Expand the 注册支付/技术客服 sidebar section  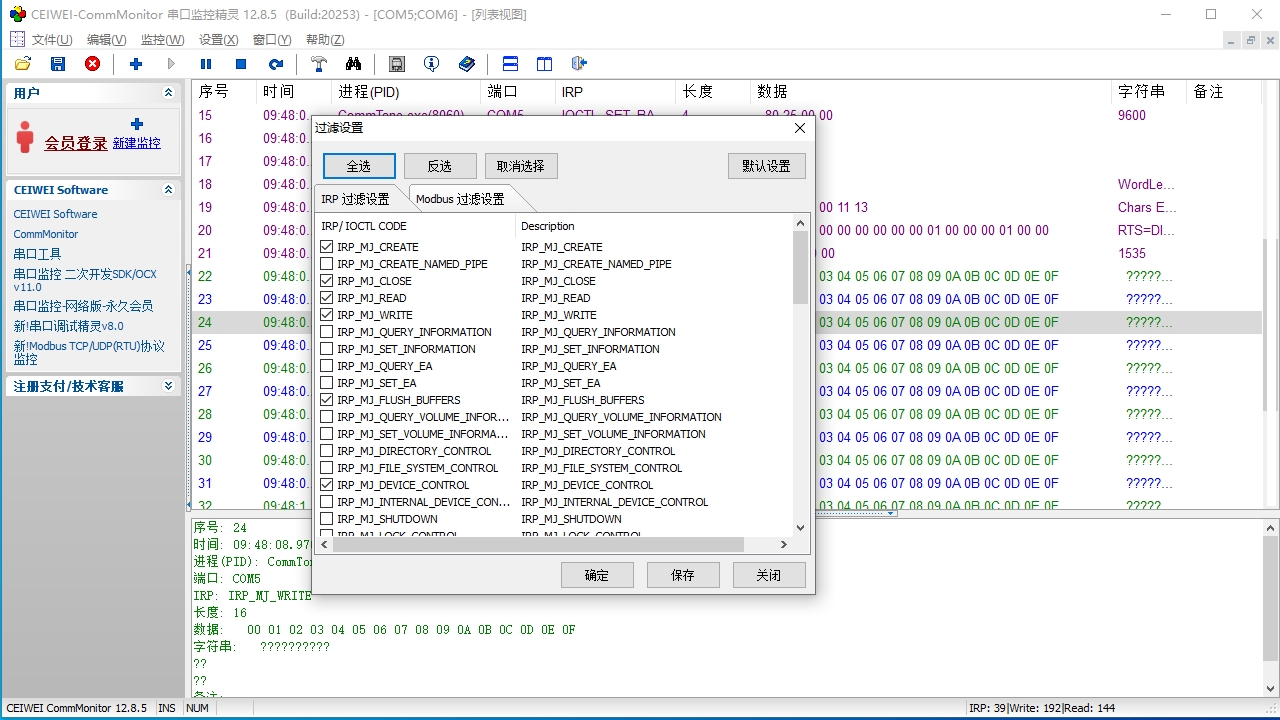point(168,386)
